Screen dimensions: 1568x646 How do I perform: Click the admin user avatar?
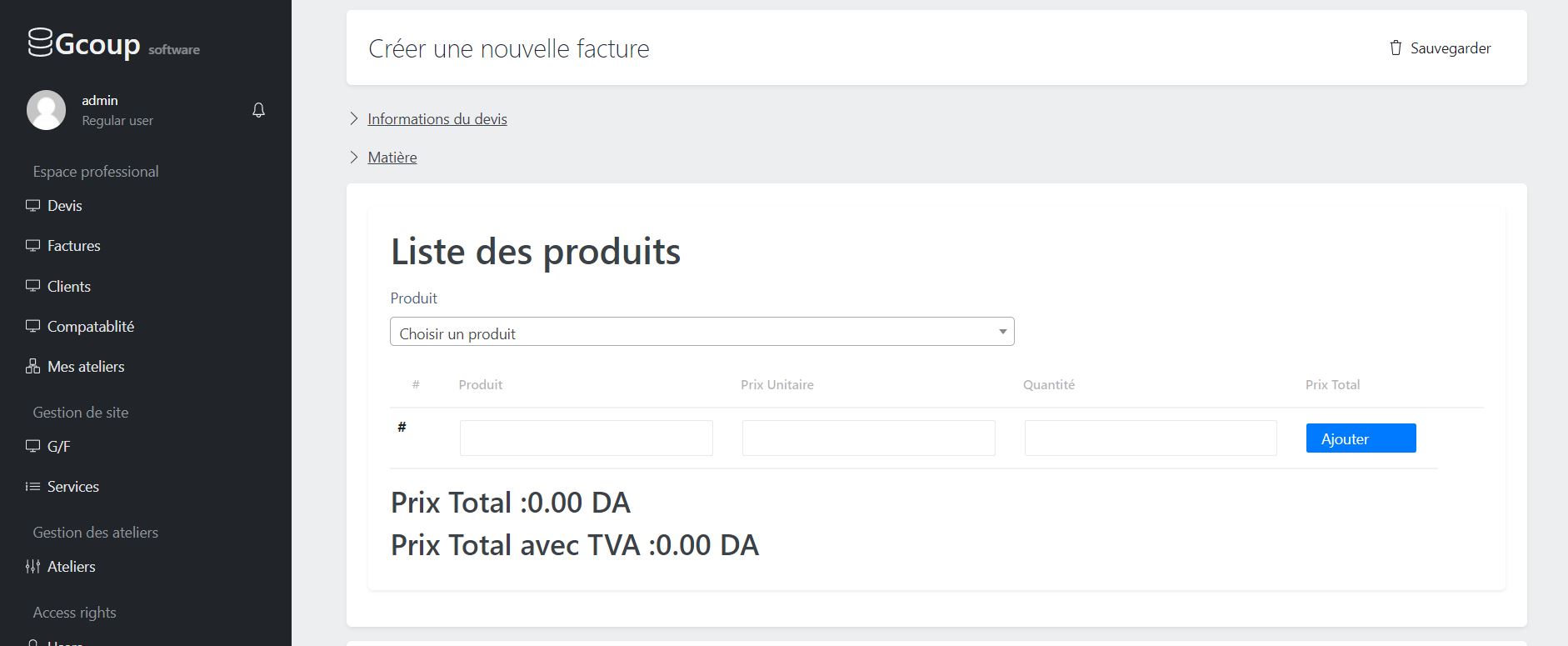(46, 110)
